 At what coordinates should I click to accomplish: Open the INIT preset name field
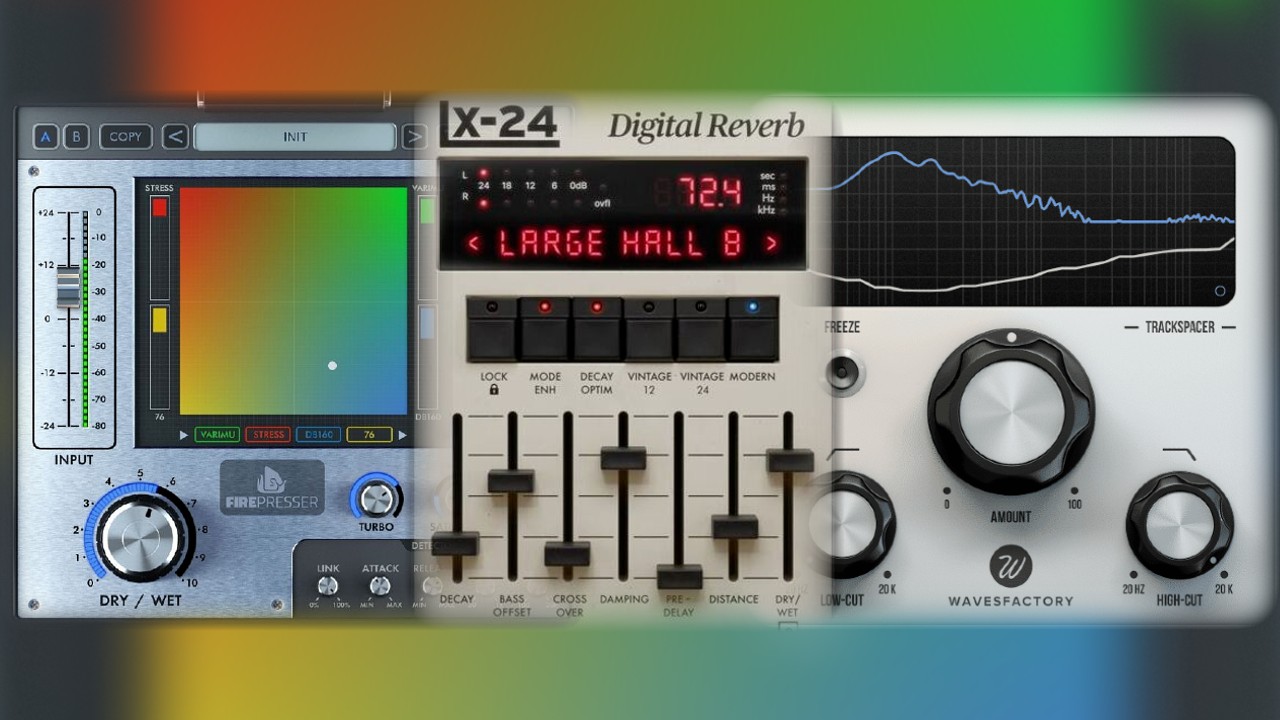point(295,137)
